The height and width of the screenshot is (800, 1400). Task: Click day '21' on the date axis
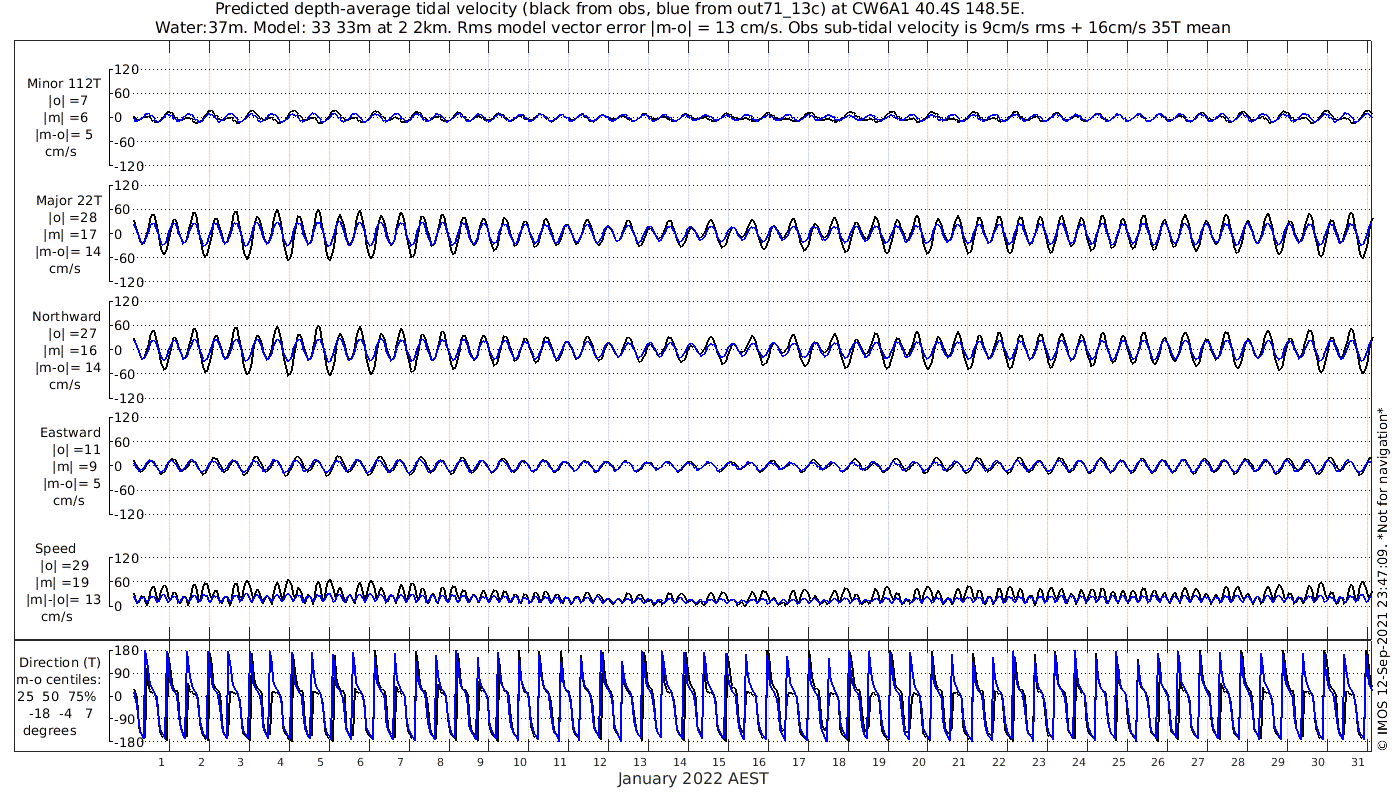(x=959, y=762)
